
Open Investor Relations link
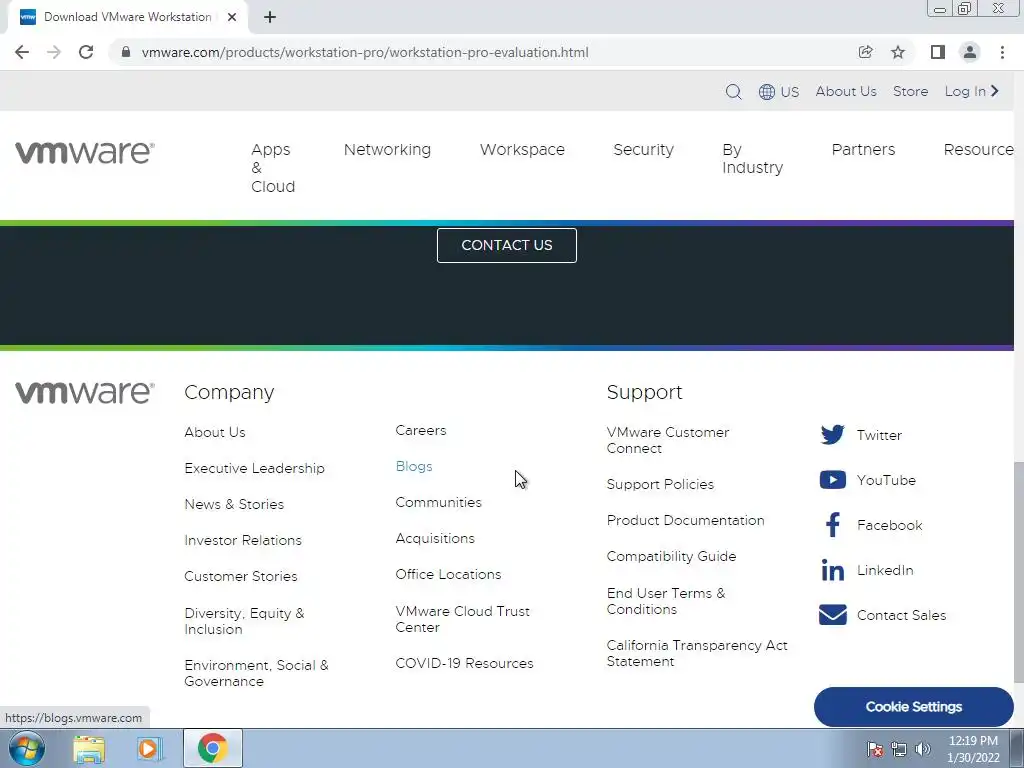click(x=243, y=540)
